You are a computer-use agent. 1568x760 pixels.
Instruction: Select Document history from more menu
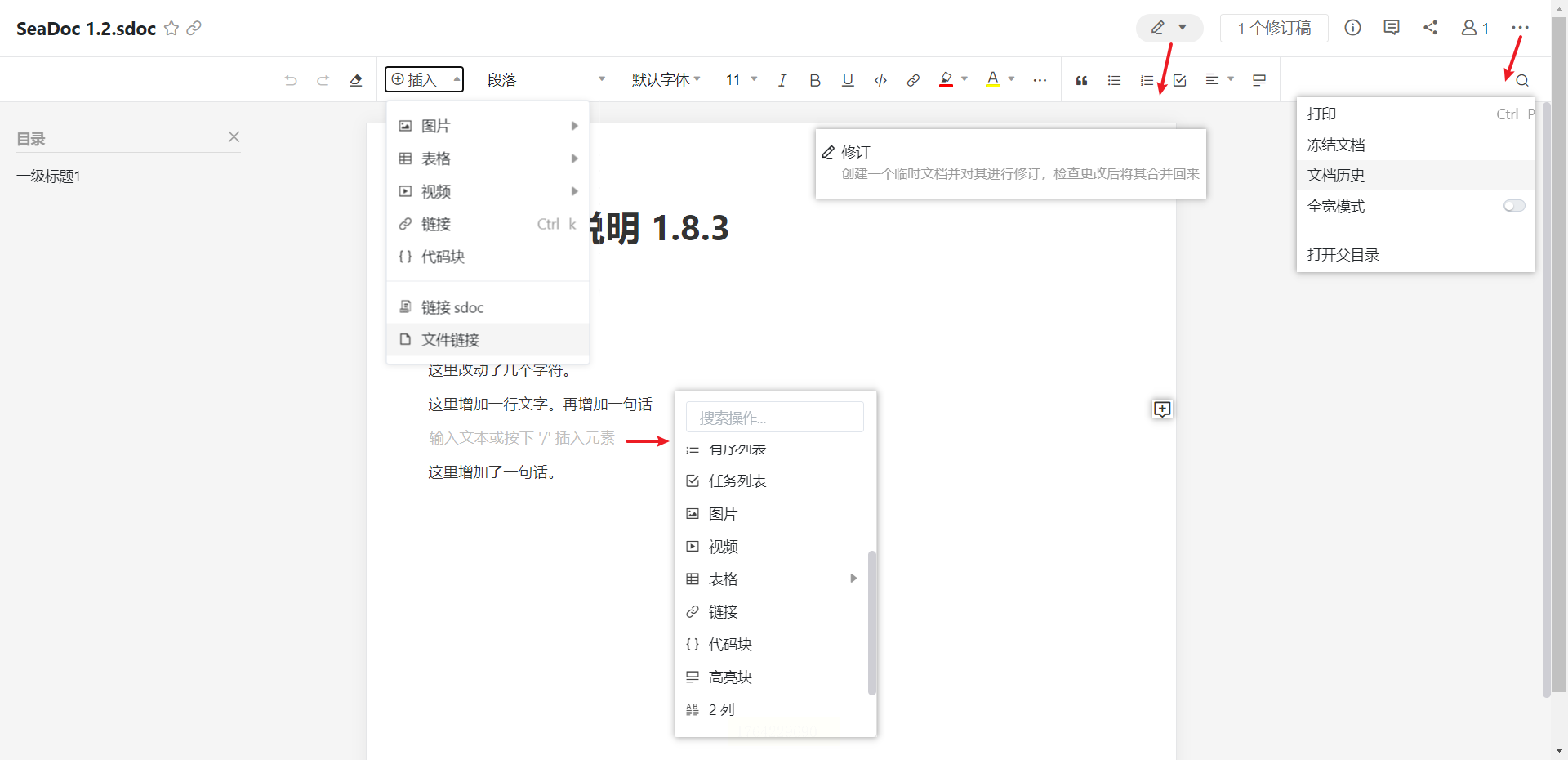(1336, 176)
